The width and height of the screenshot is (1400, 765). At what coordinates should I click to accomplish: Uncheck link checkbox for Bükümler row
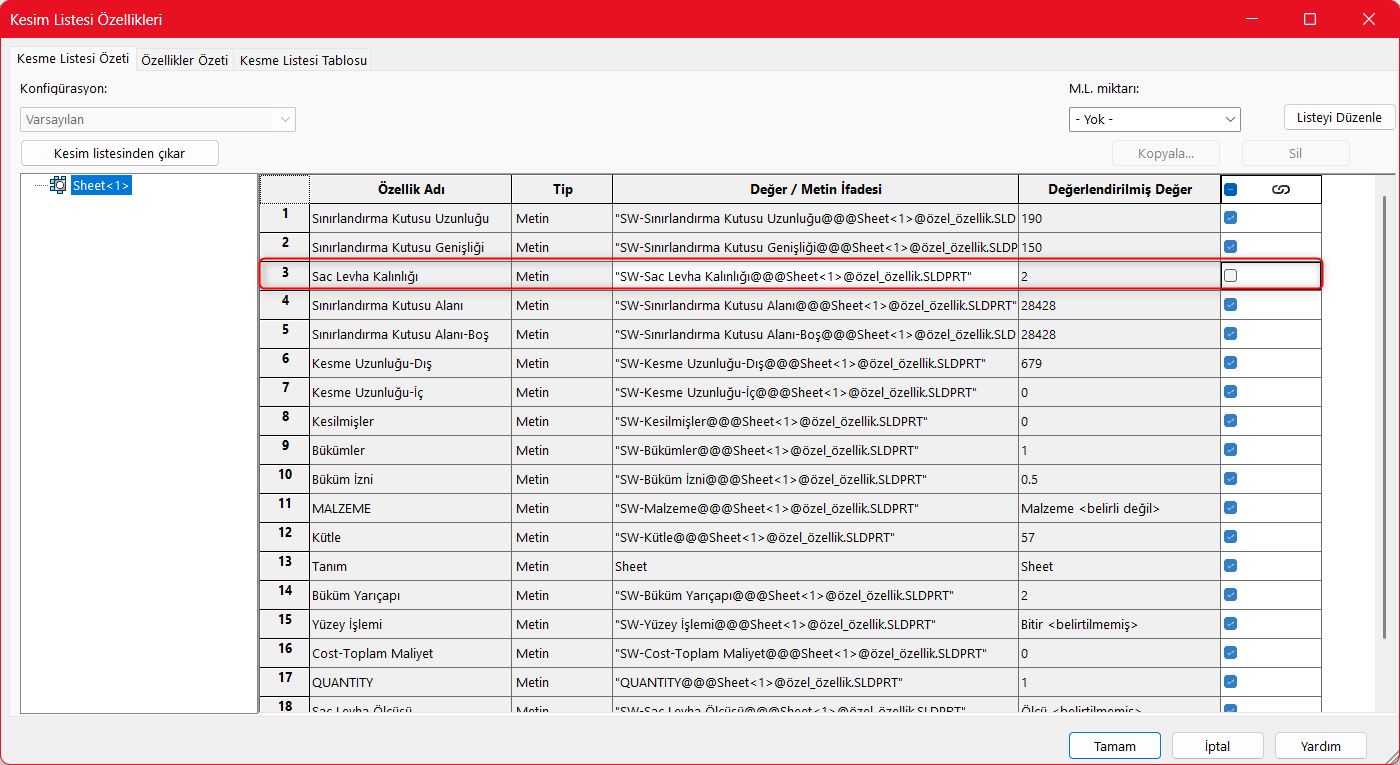click(x=1231, y=450)
